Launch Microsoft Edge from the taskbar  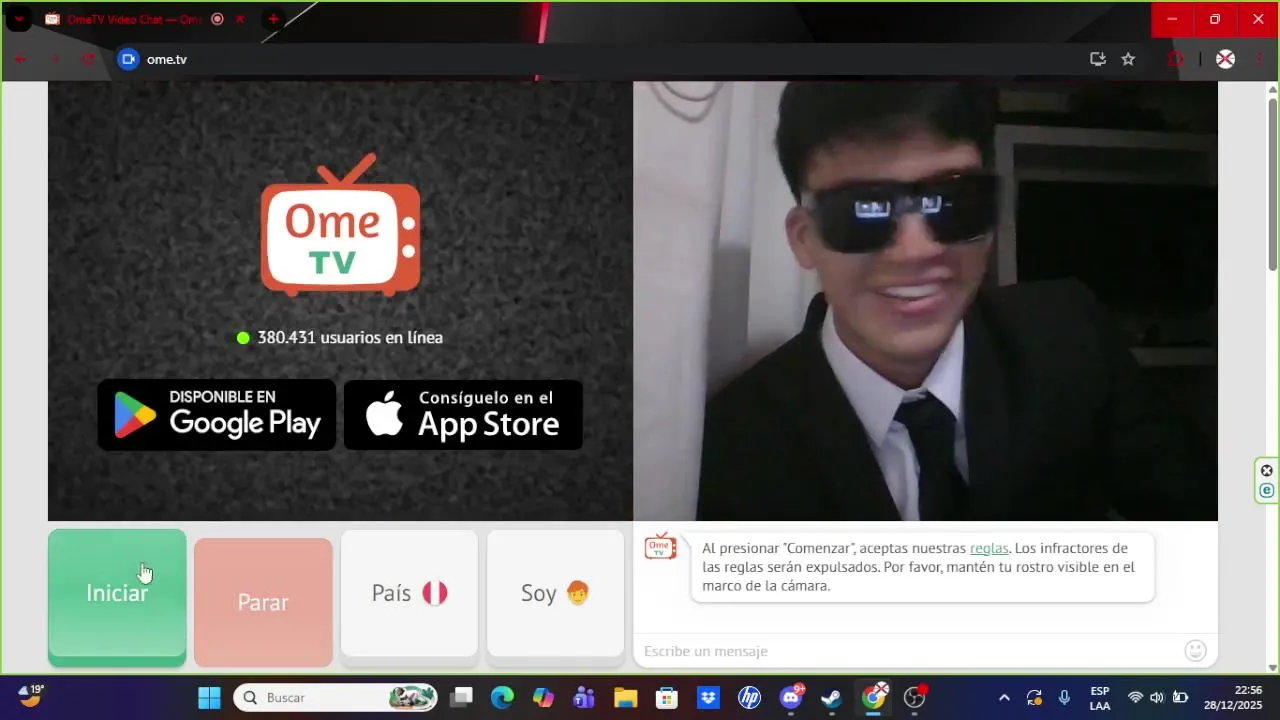pyautogui.click(x=502, y=697)
